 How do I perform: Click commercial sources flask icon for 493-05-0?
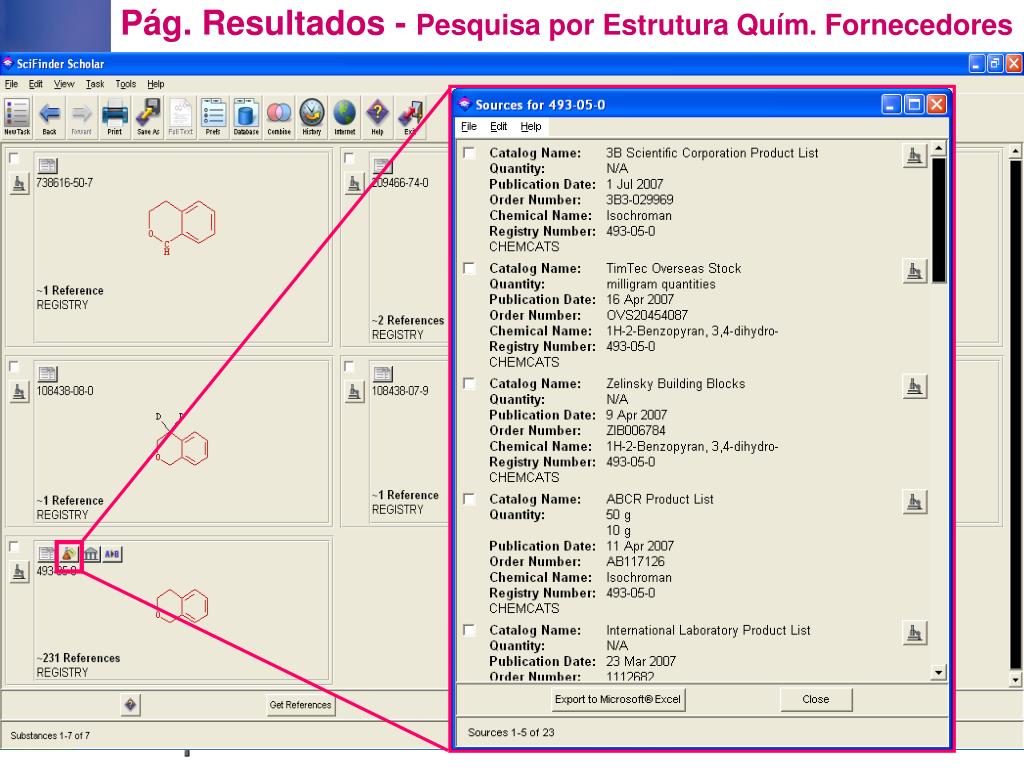[68, 554]
